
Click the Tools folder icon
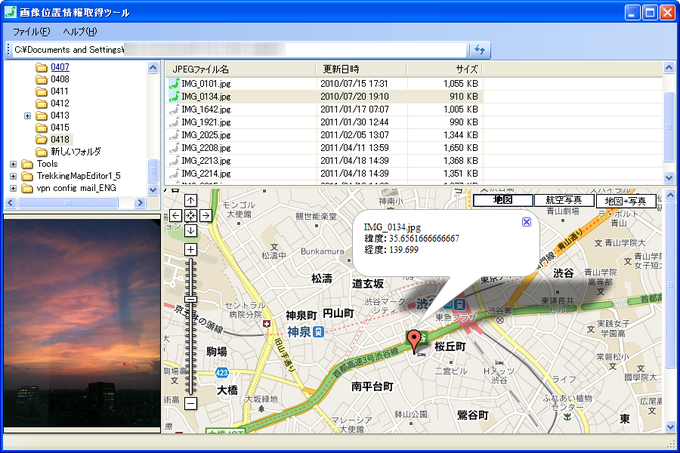pos(27,164)
